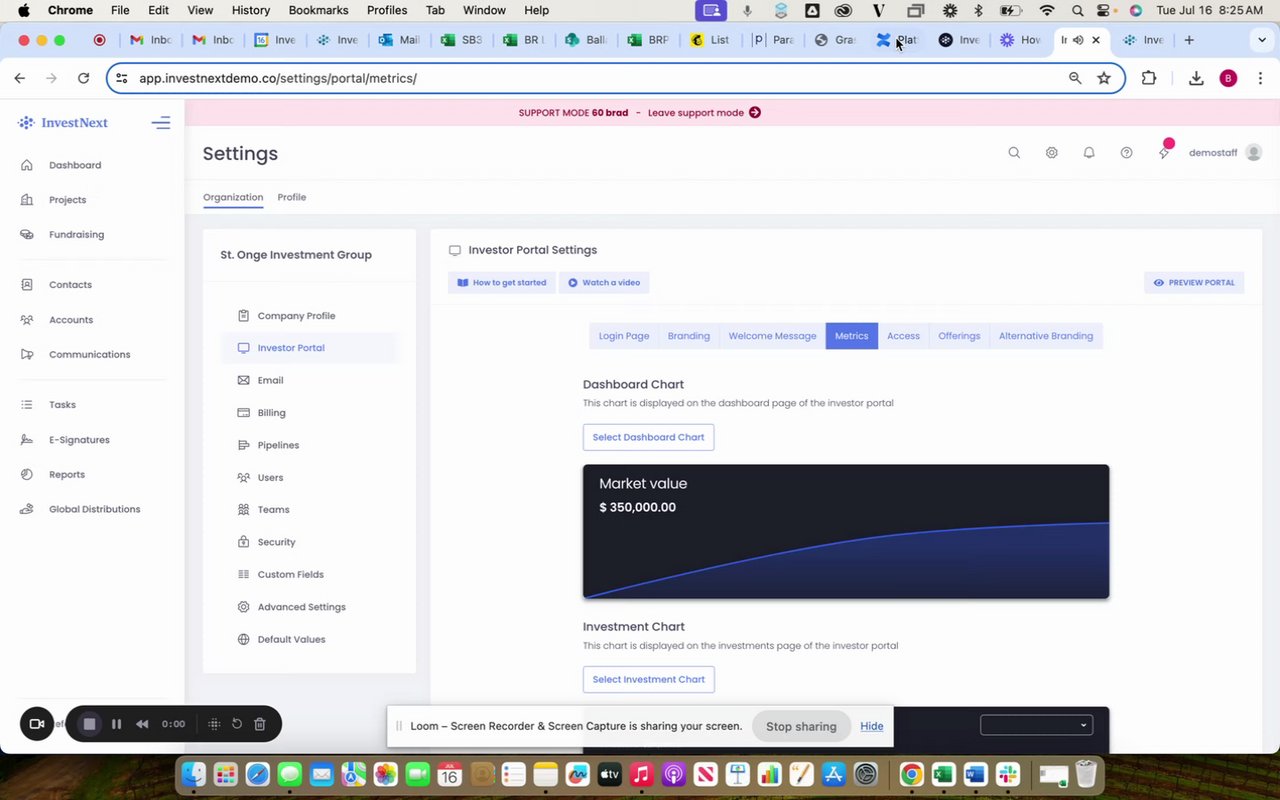Mute the audio-playing browser tab
The height and width of the screenshot is (800, 1280).
pos(1078,40)
